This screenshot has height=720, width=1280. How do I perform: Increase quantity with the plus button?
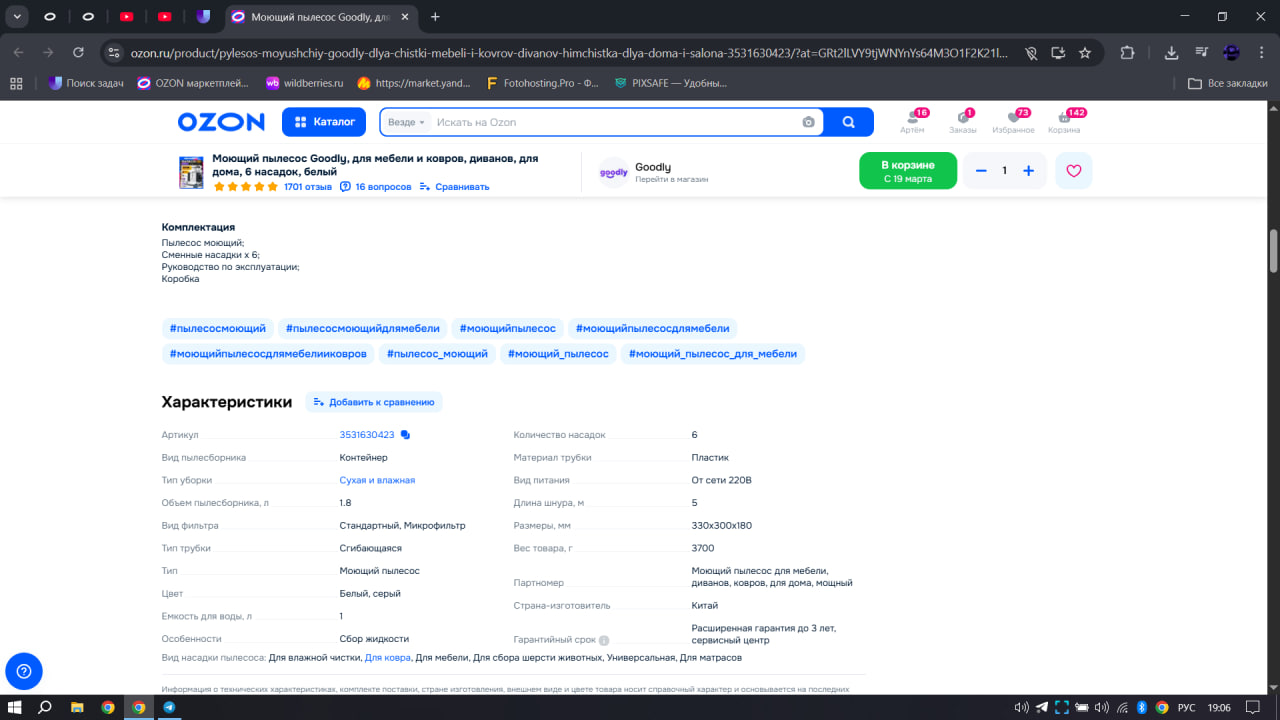click(x=1028, y=171)
